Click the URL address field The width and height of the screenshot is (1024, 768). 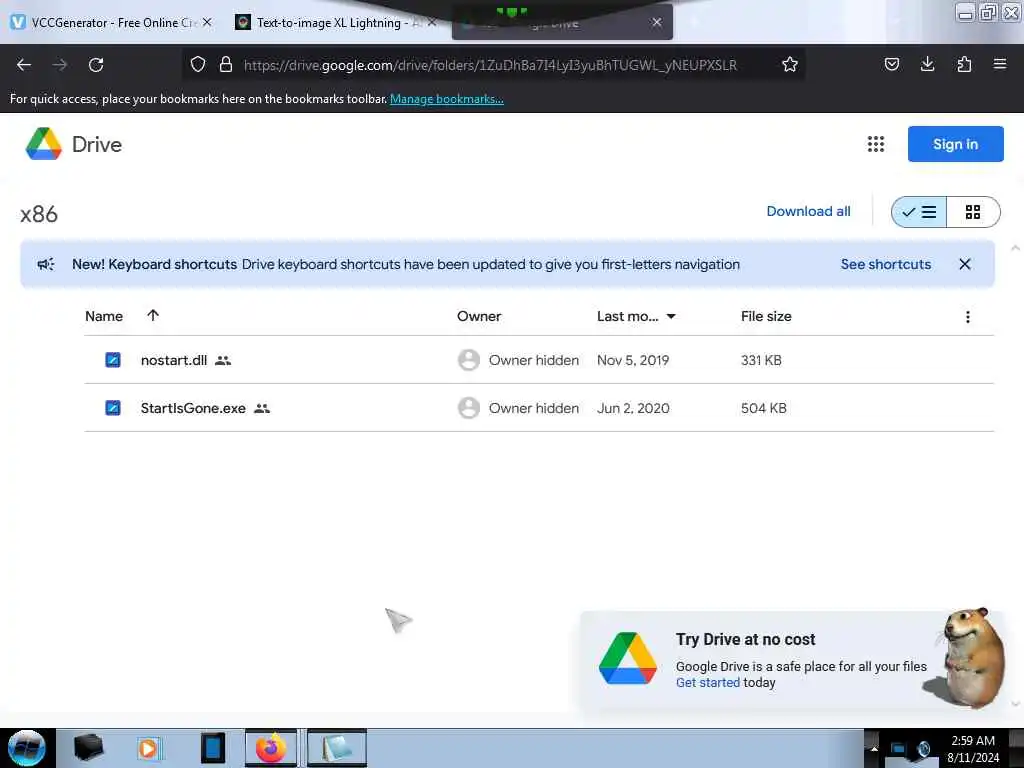(490, 65)
